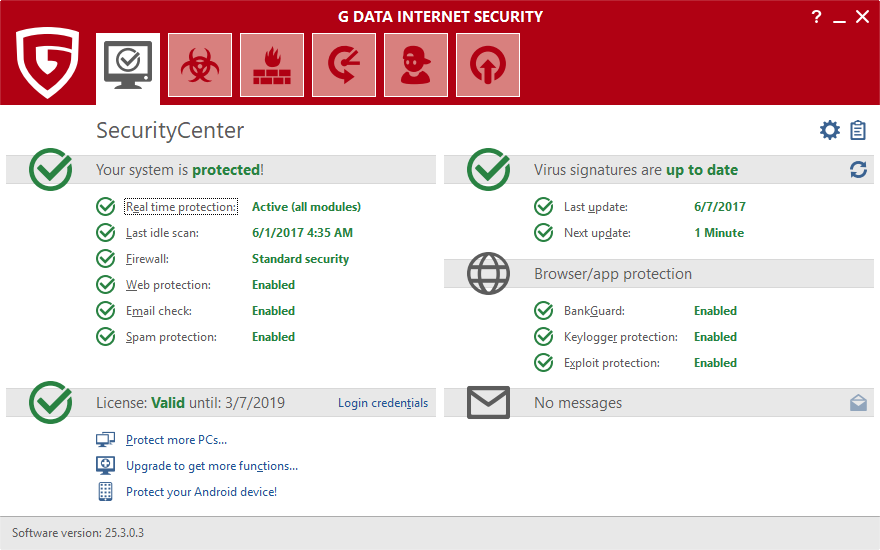Click the Protect more PCs link
The width and height of the screenshot is (880, 550).
point(176,440)
